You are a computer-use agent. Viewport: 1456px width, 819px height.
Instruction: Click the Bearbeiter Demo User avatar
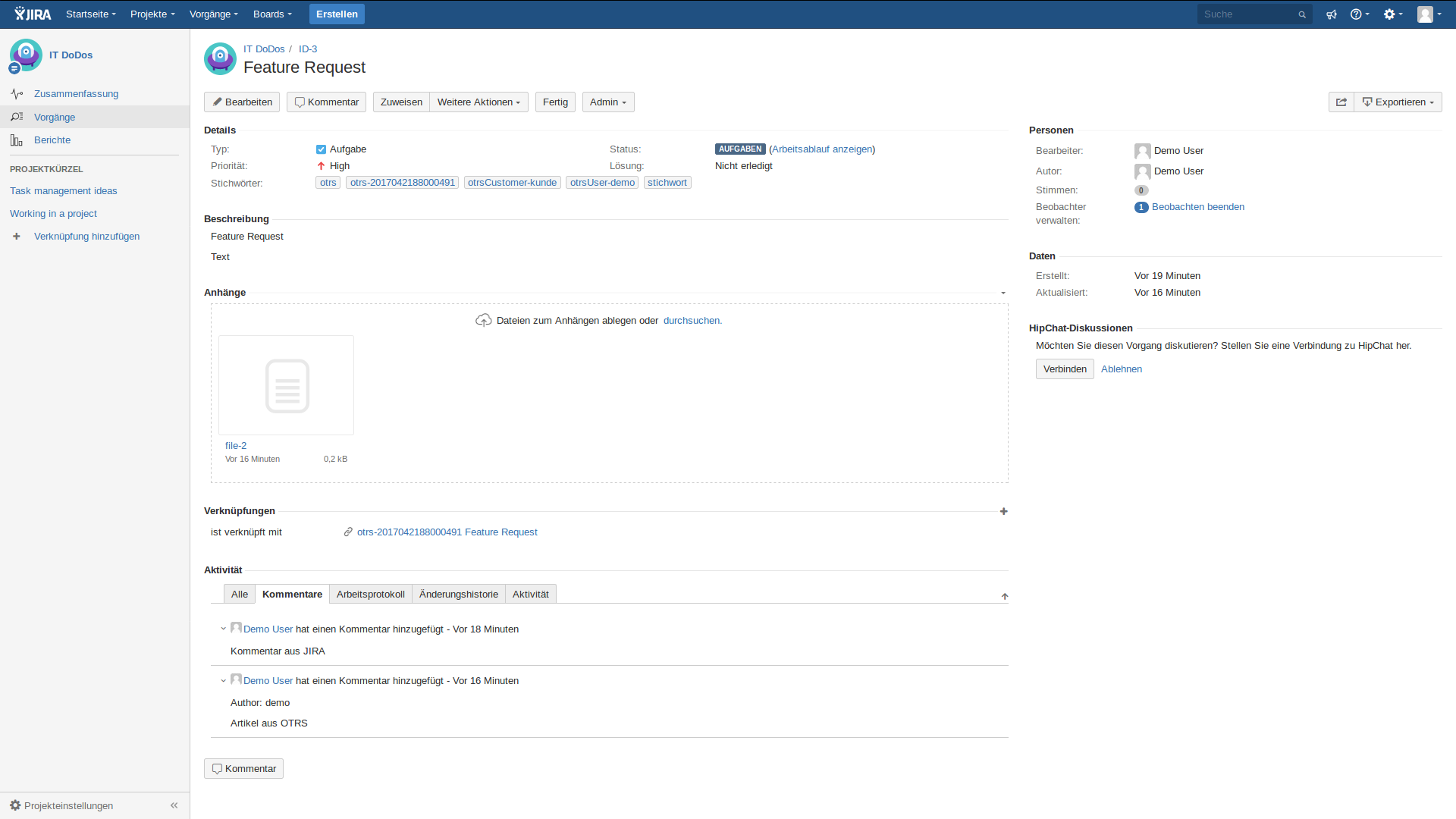point(1143,152)
